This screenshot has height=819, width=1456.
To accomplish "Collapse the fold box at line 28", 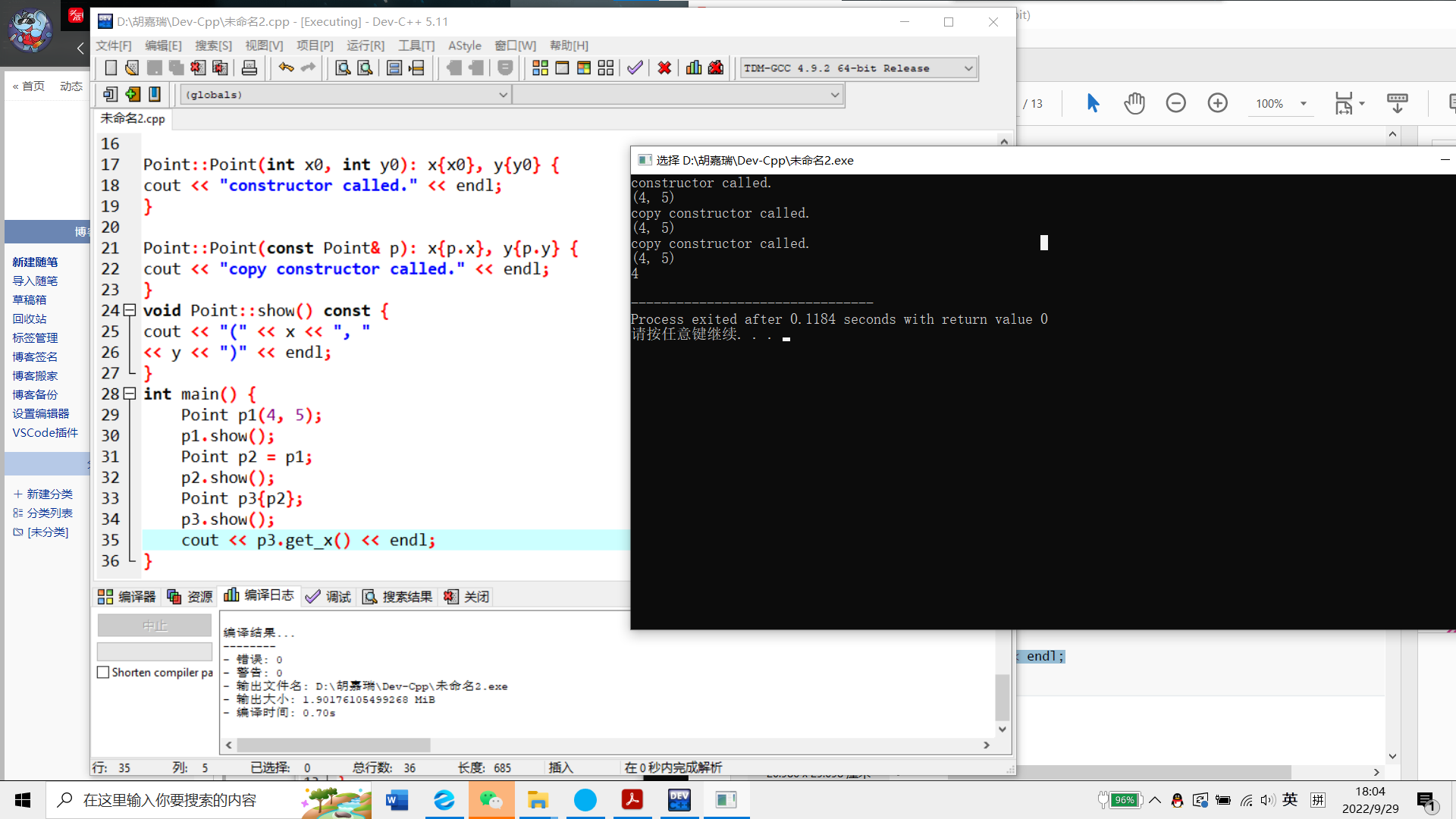I will click(x=130, y=394).
